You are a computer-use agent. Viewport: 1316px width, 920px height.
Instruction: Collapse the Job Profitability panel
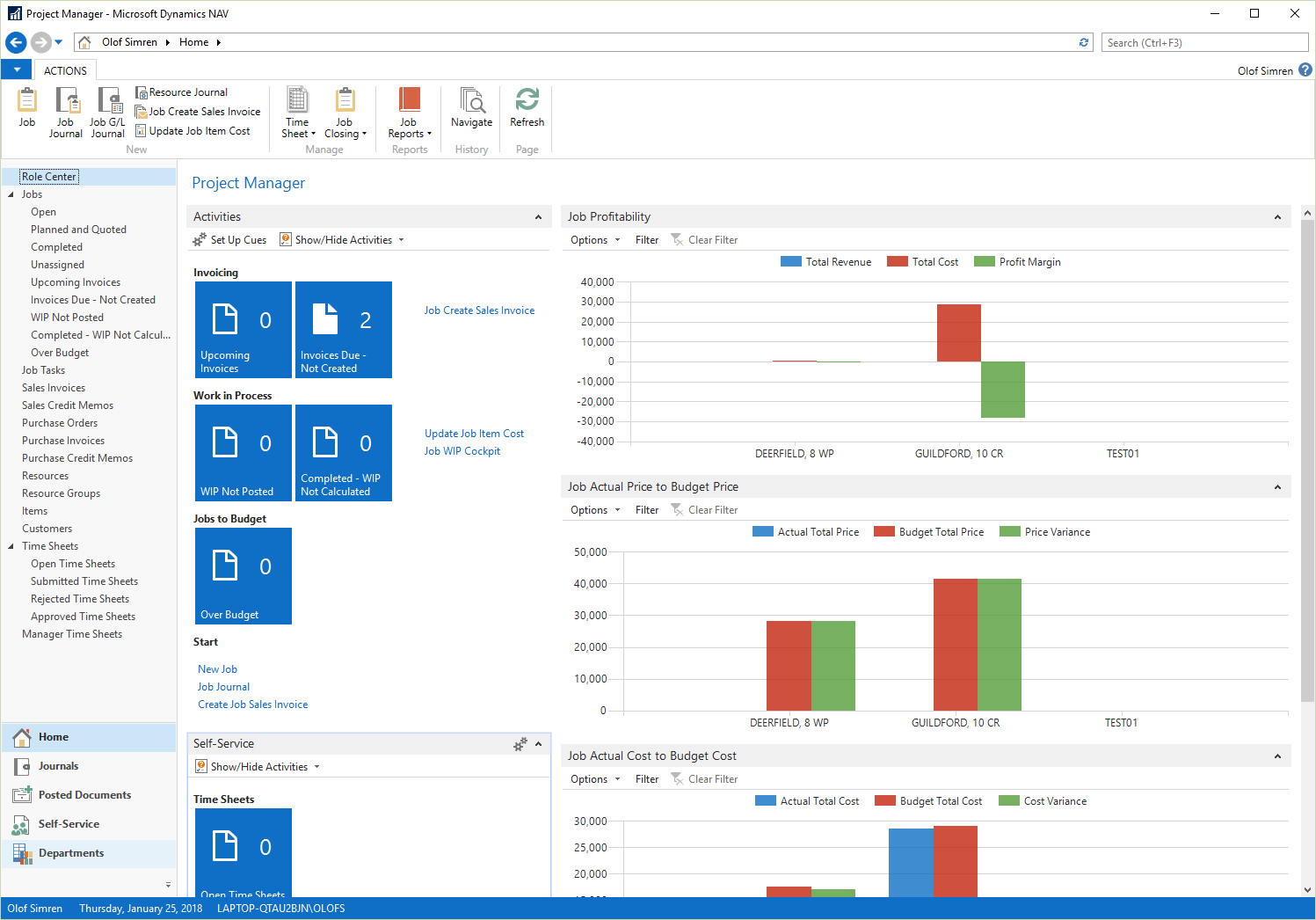click(x=1277, y=217)
